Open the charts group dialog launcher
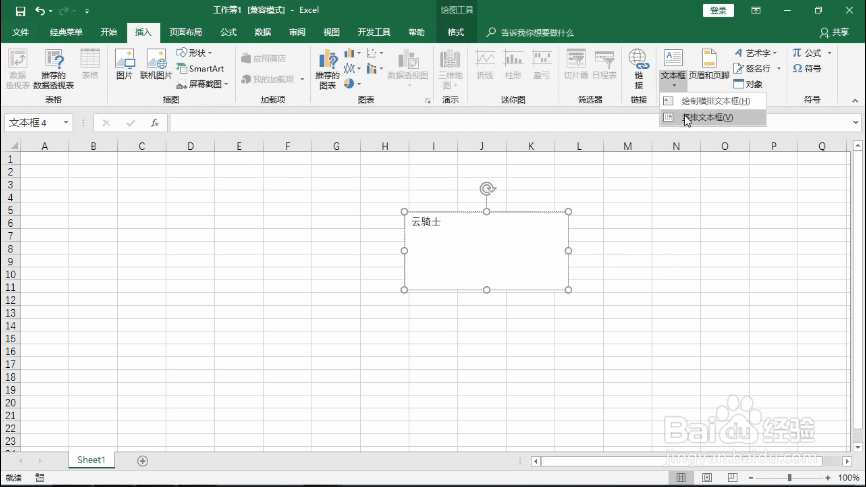Image resolution: width=866 pixels, height=487 pixels. (427, 101)
